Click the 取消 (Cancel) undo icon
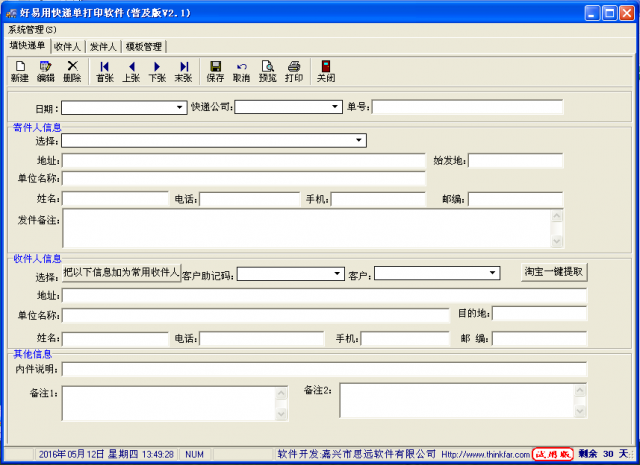640x465 pixels. coord(241,71)
